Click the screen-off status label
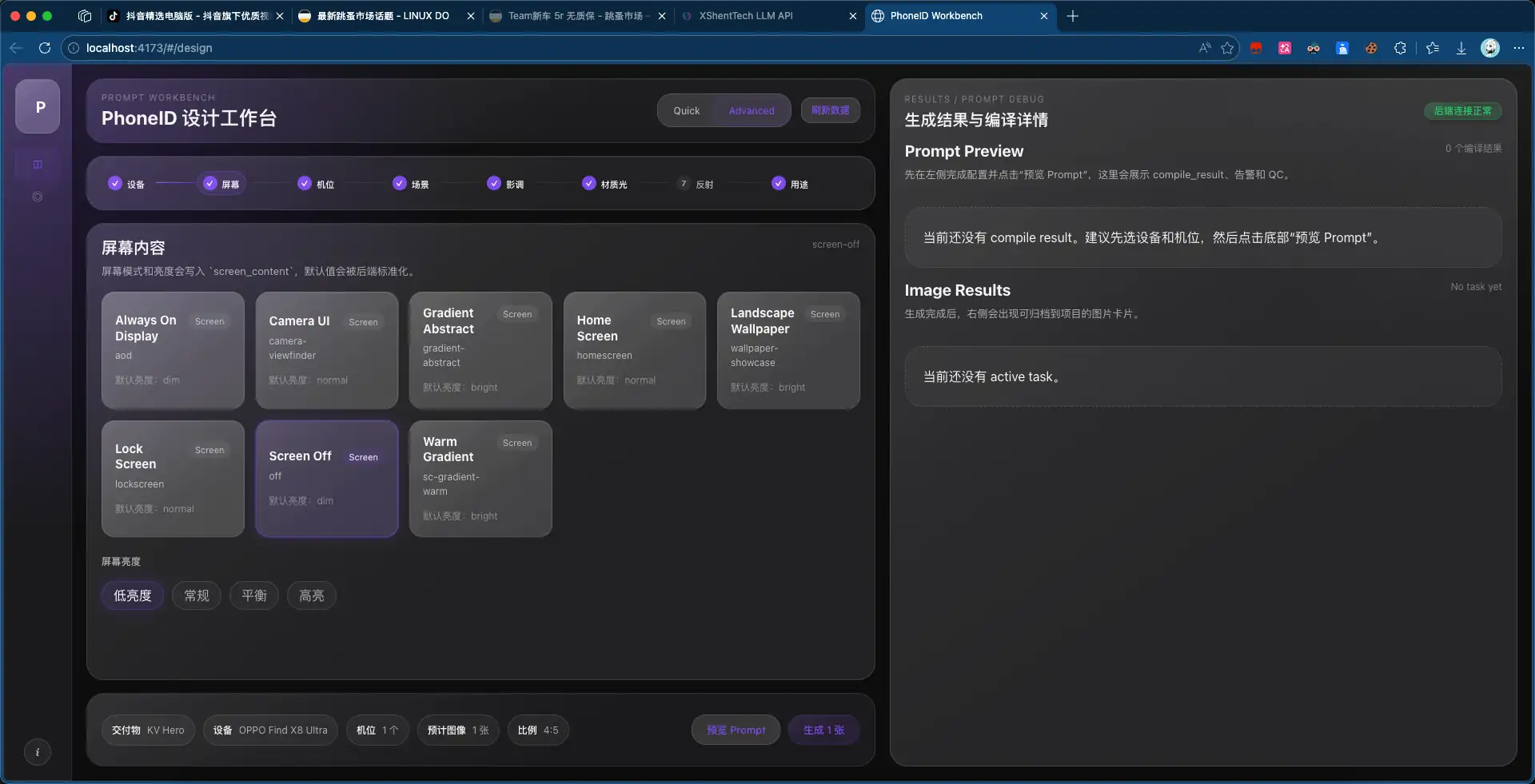 835,245
